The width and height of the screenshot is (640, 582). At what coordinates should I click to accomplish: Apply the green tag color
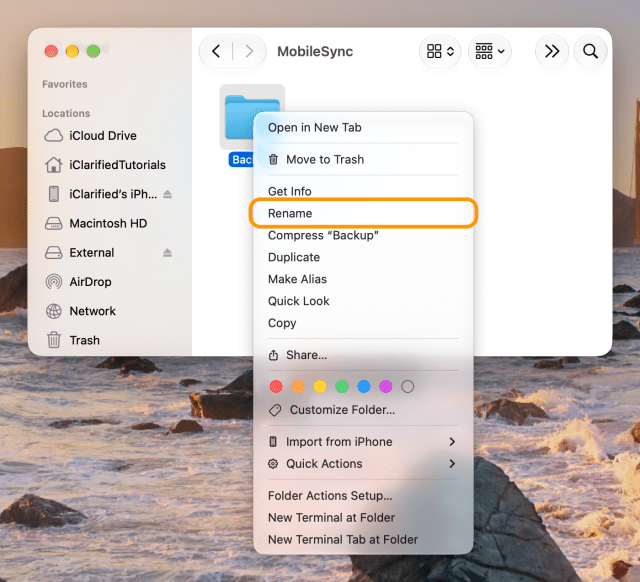click(x=342, y=387)
